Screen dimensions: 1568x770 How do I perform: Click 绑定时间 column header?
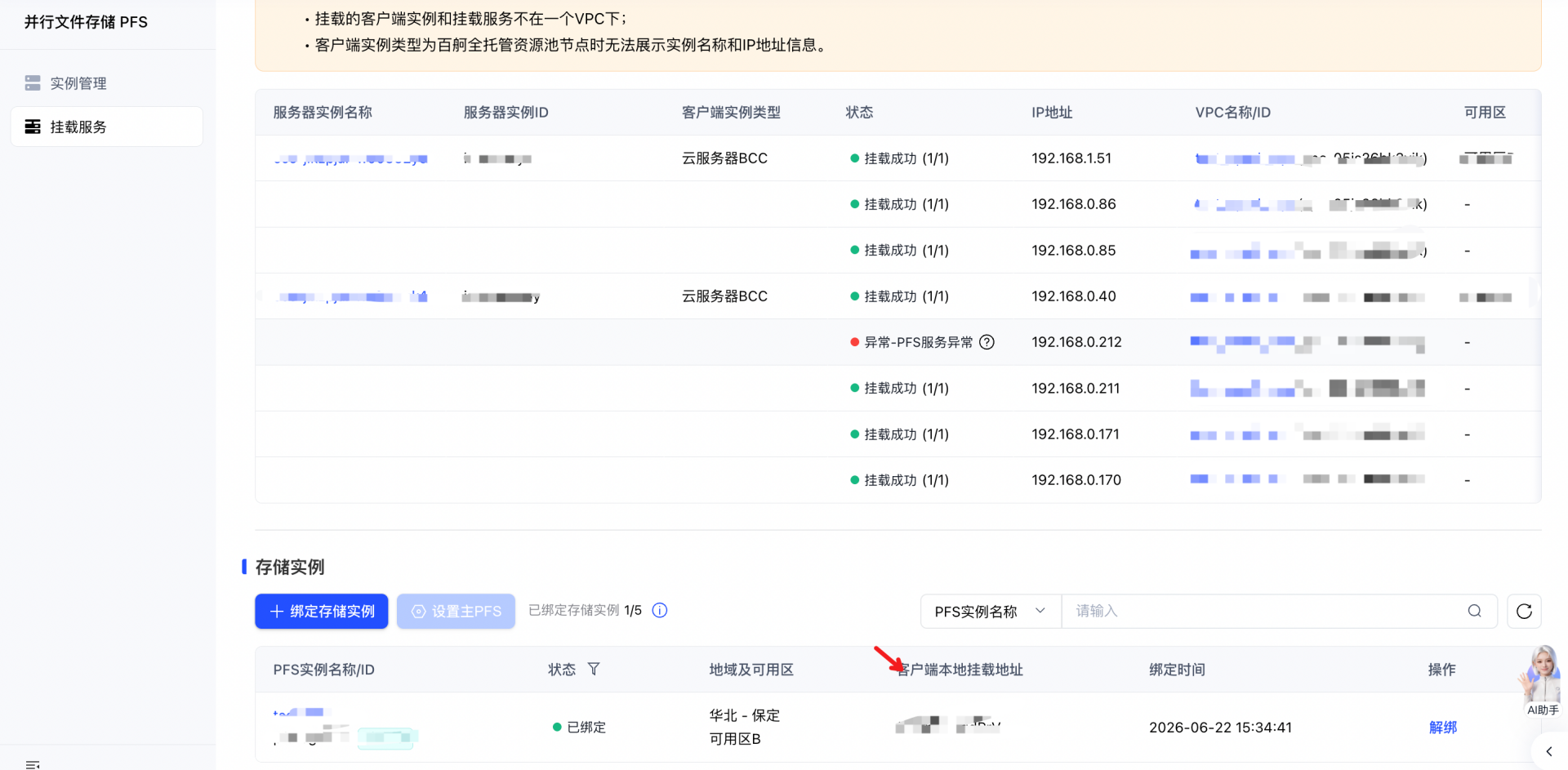pyautogui.click(x=1177, y=670)
